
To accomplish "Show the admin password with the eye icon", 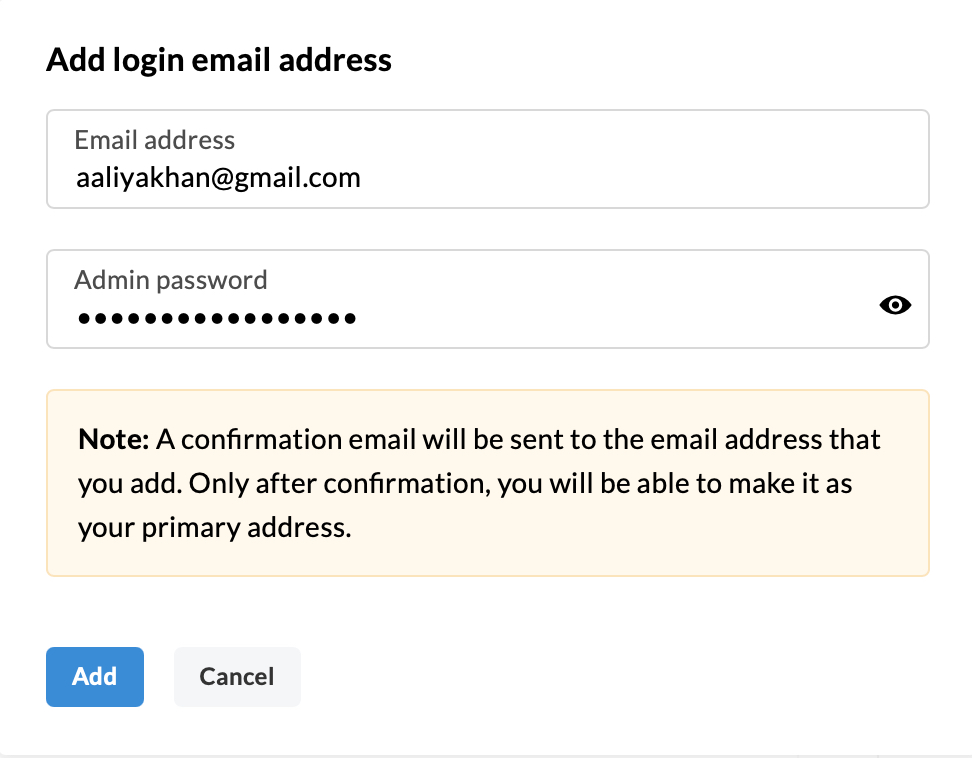I will [x=895, y=306].
